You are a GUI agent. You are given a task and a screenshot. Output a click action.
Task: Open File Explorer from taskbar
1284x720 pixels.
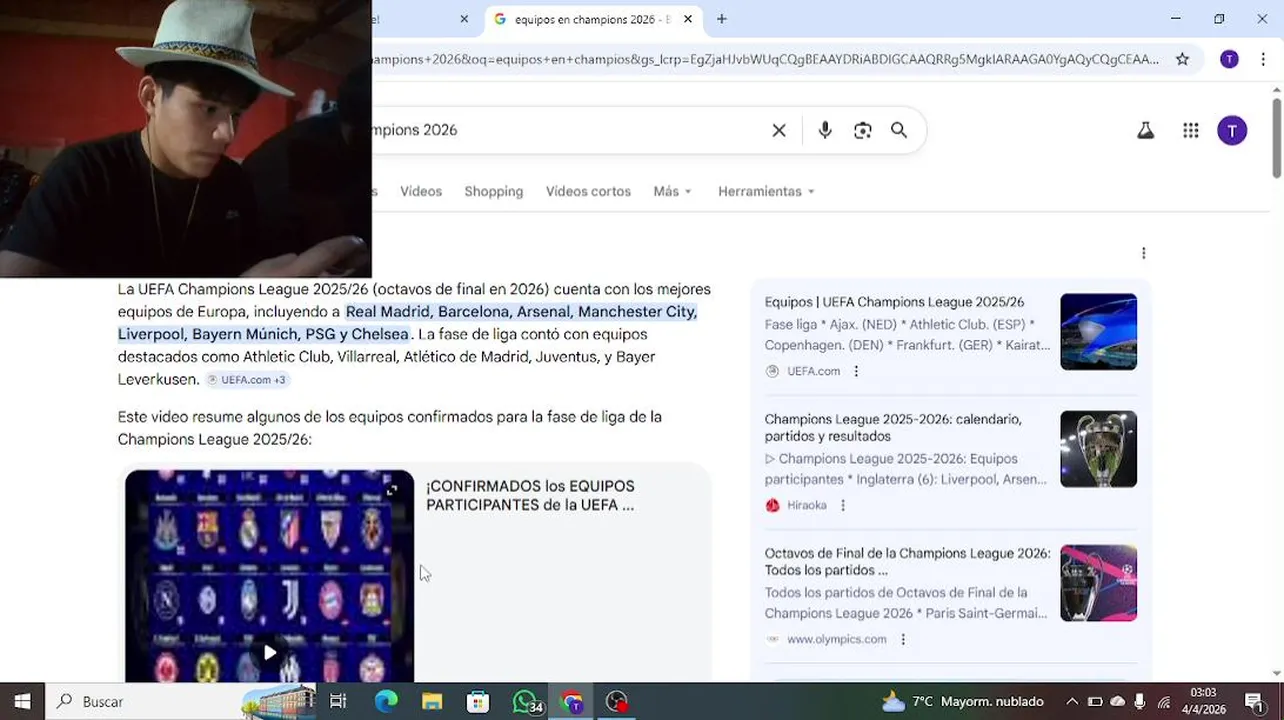pos(432,701)
